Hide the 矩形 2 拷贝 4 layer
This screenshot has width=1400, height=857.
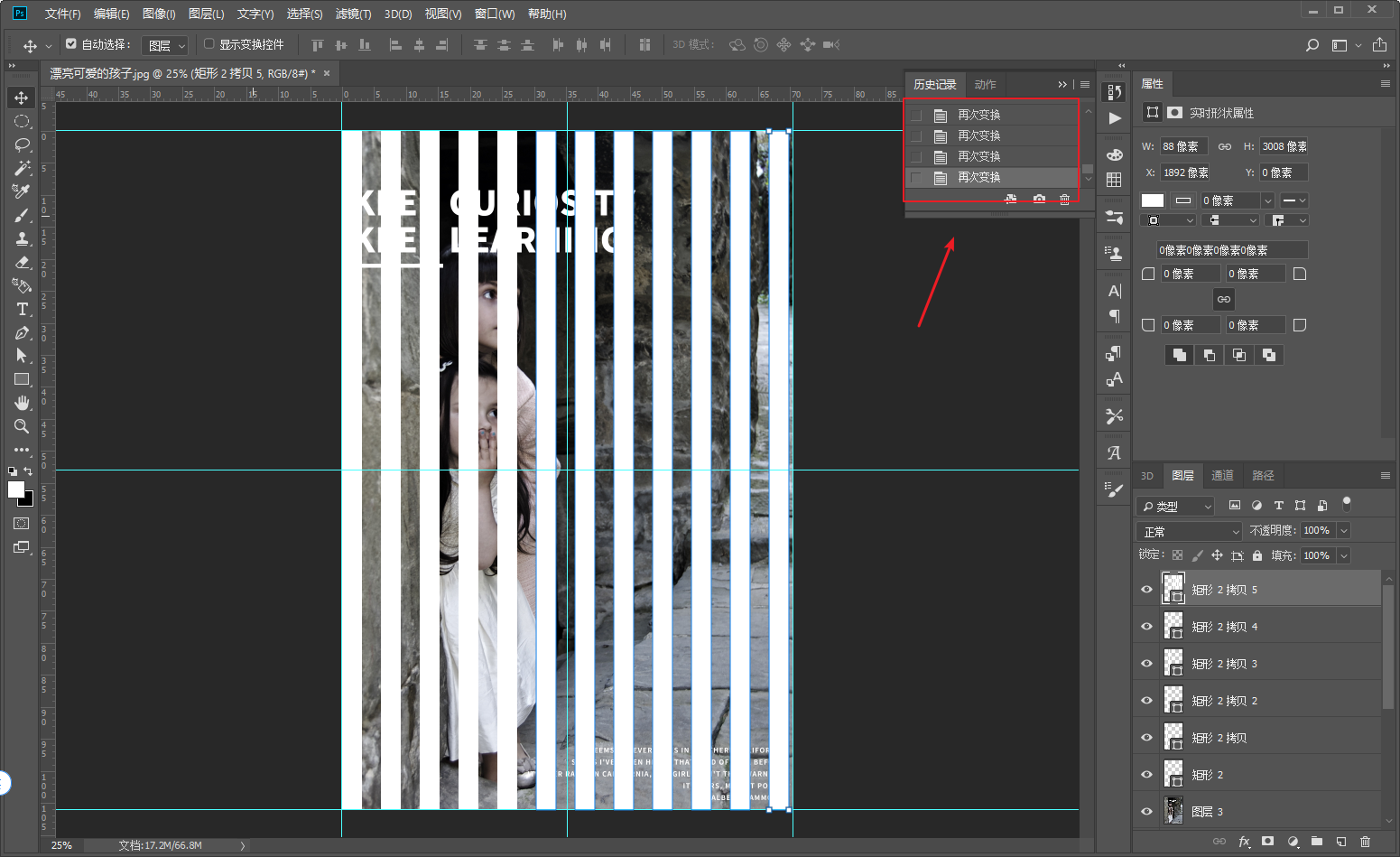pyautogui.click(x=1146, y=626)
